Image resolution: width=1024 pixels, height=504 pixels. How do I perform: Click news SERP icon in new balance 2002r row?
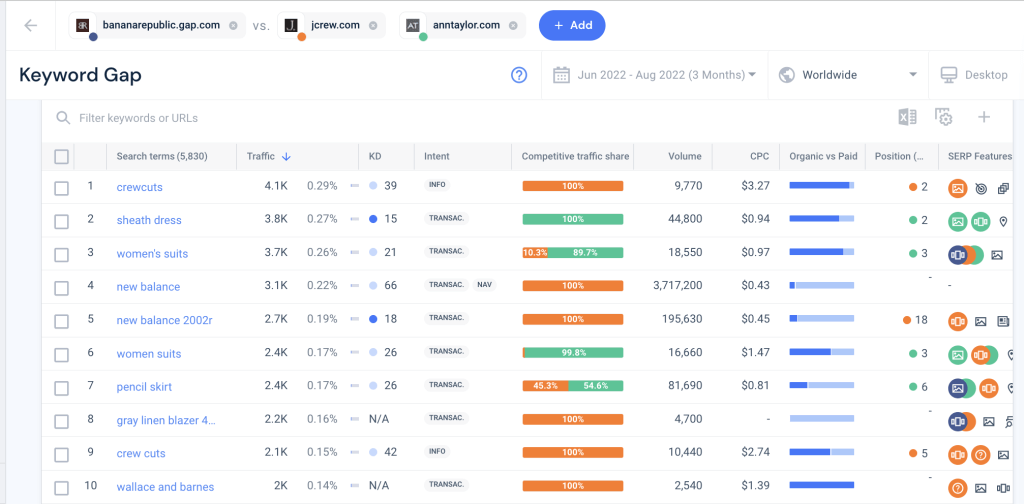[x=1003, y=322]
